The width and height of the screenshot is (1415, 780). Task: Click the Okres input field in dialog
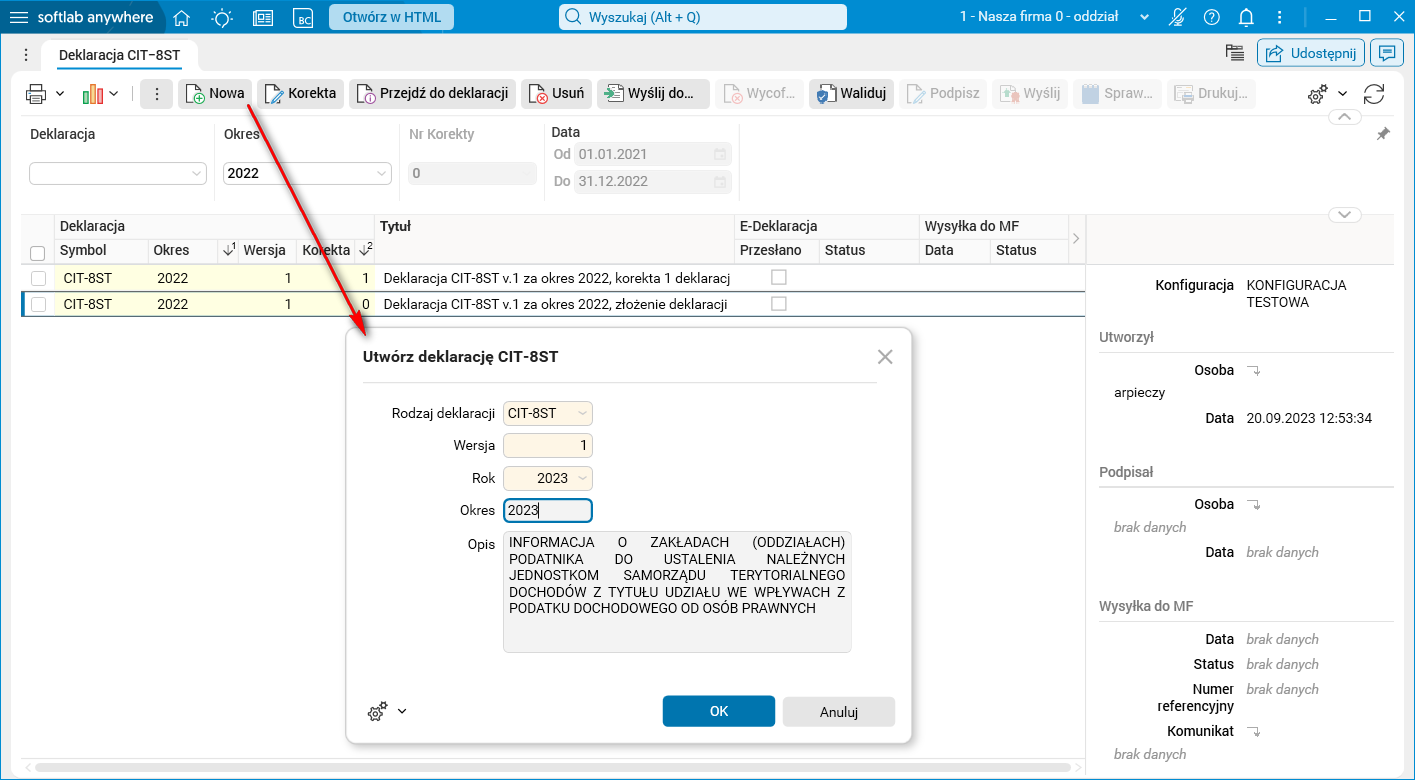[x=548, y=510]
